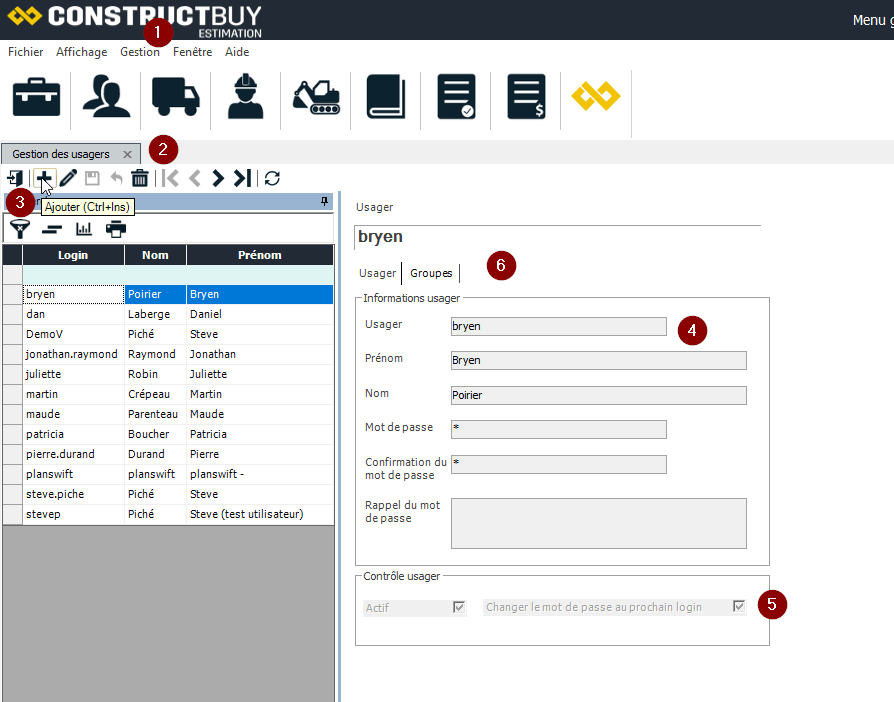This screenshot has width=894, height=702.
Task: Toggle change password at next login checkbox
Action: tap(739, 607)
